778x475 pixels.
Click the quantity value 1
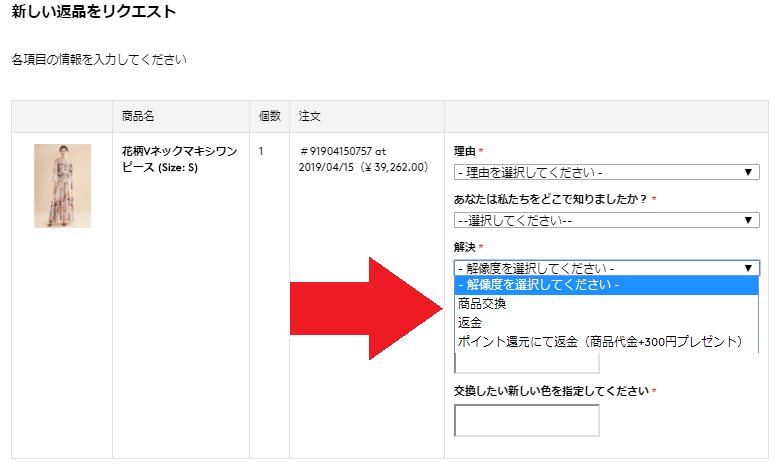[x=261, y=151]
